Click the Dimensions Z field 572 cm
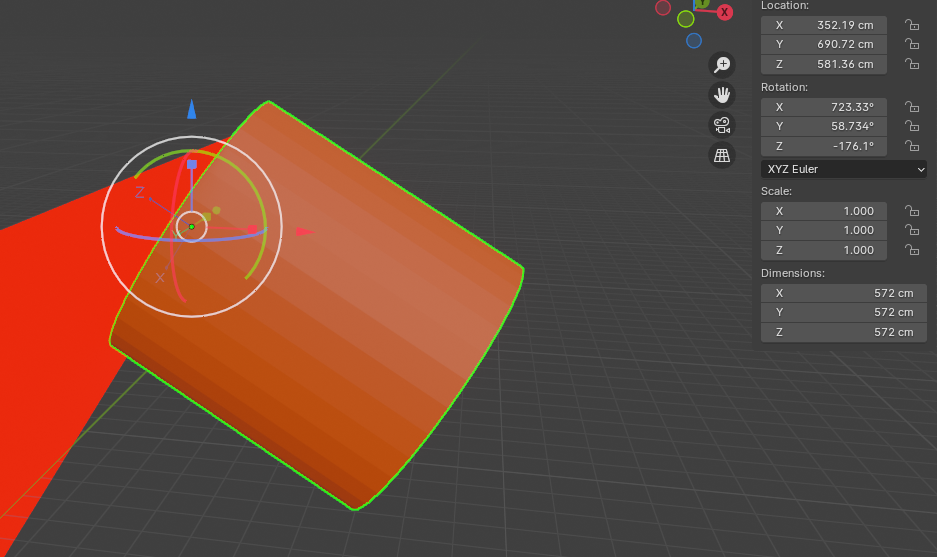 (x=844, y=332)
